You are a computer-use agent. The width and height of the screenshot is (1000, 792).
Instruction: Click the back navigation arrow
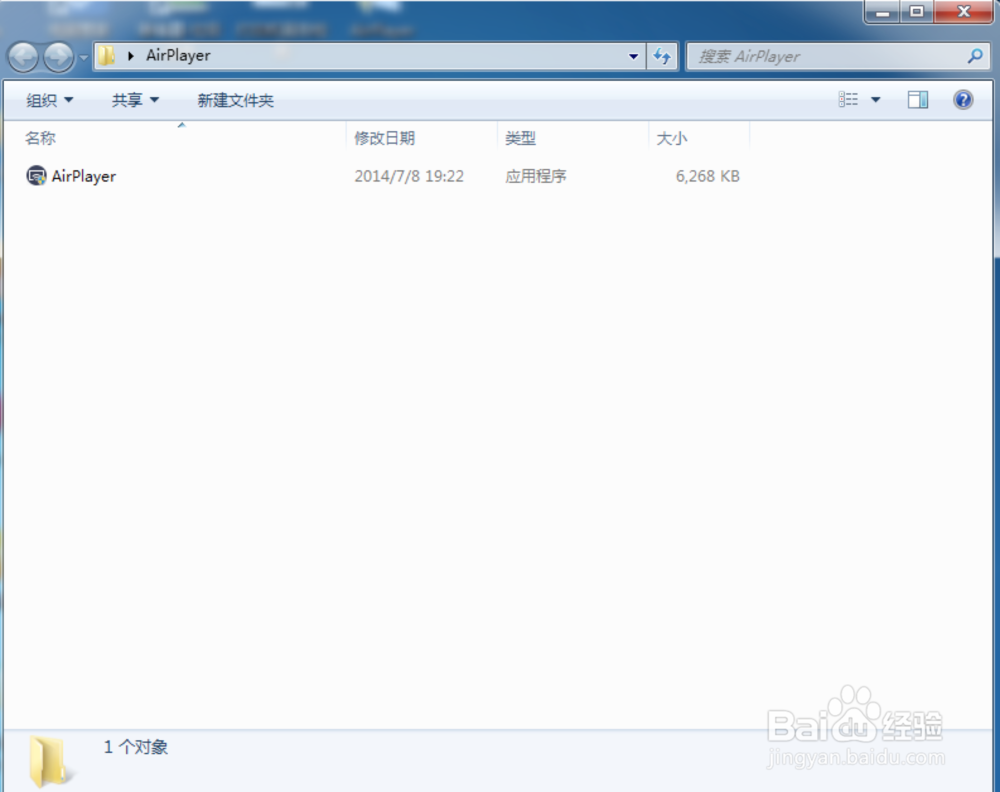click(x=23, y=57)
